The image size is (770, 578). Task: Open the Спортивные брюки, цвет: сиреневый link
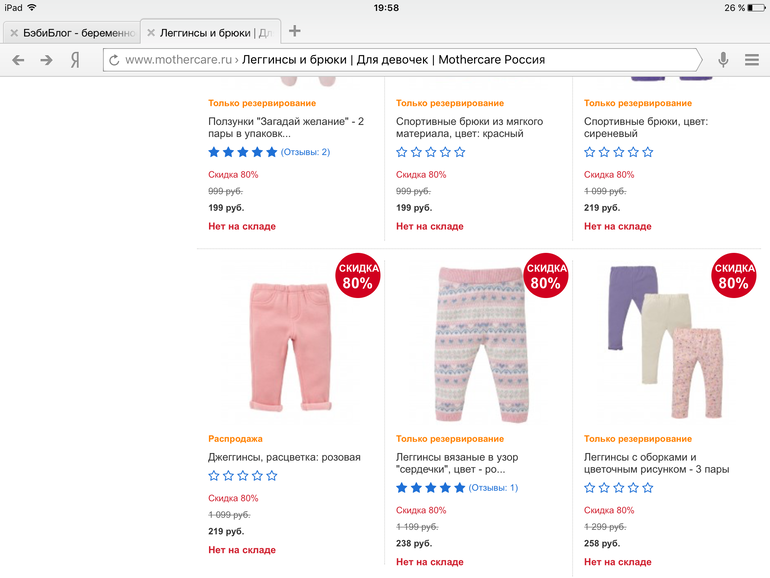click(x=646, y=127)
